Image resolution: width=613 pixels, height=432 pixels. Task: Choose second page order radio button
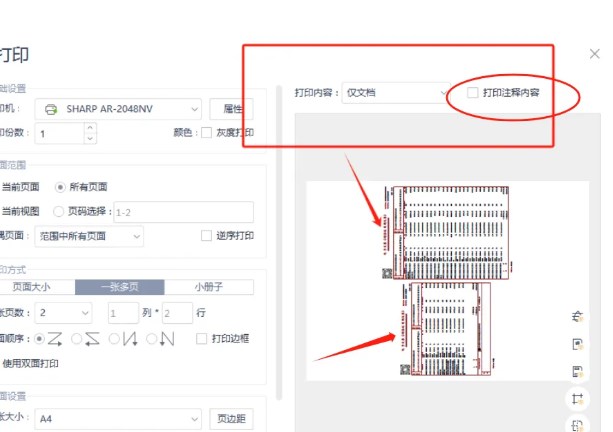click(x=77, y=339)
